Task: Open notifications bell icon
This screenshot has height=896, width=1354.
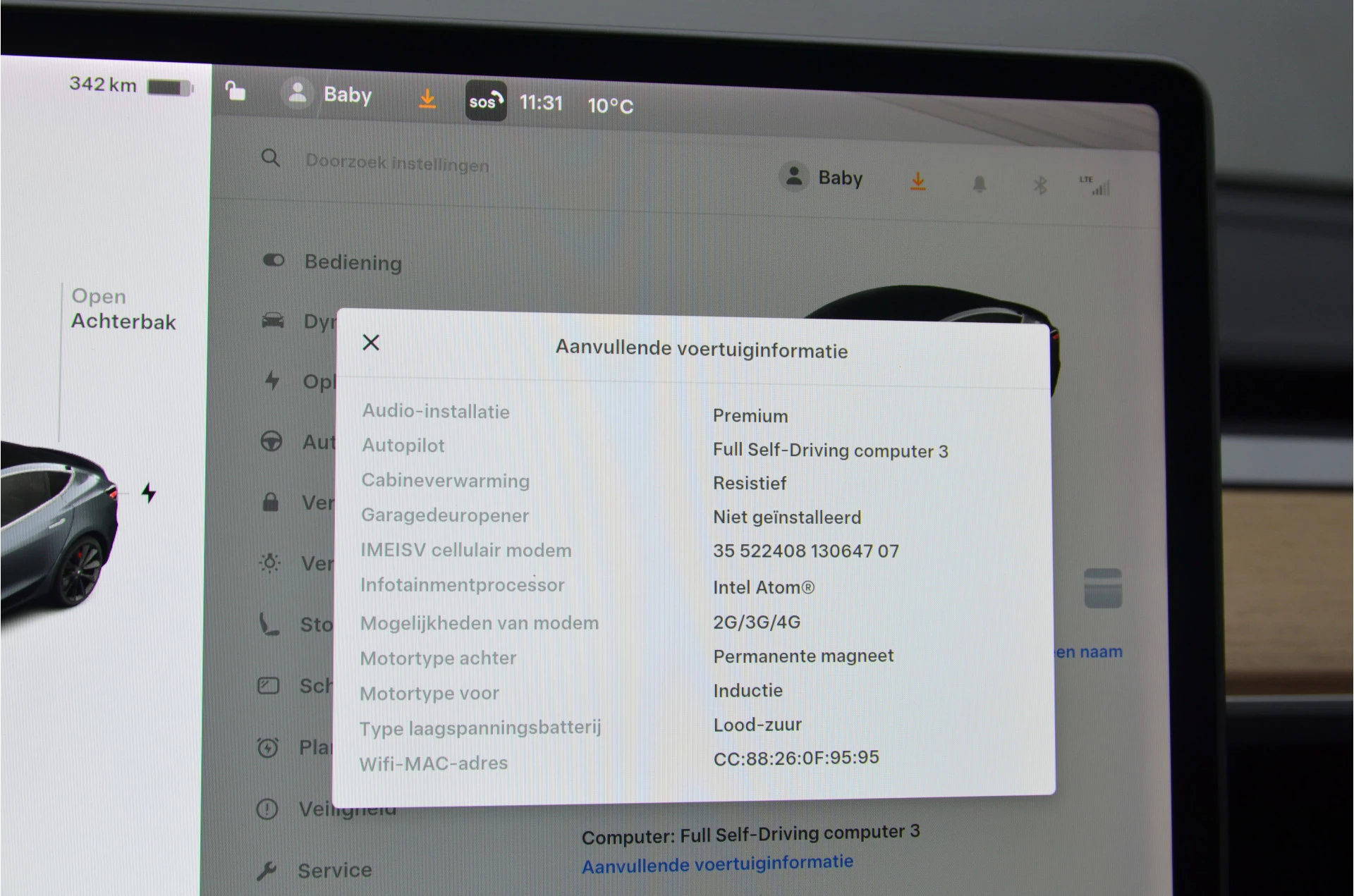Action: (979, 185)
